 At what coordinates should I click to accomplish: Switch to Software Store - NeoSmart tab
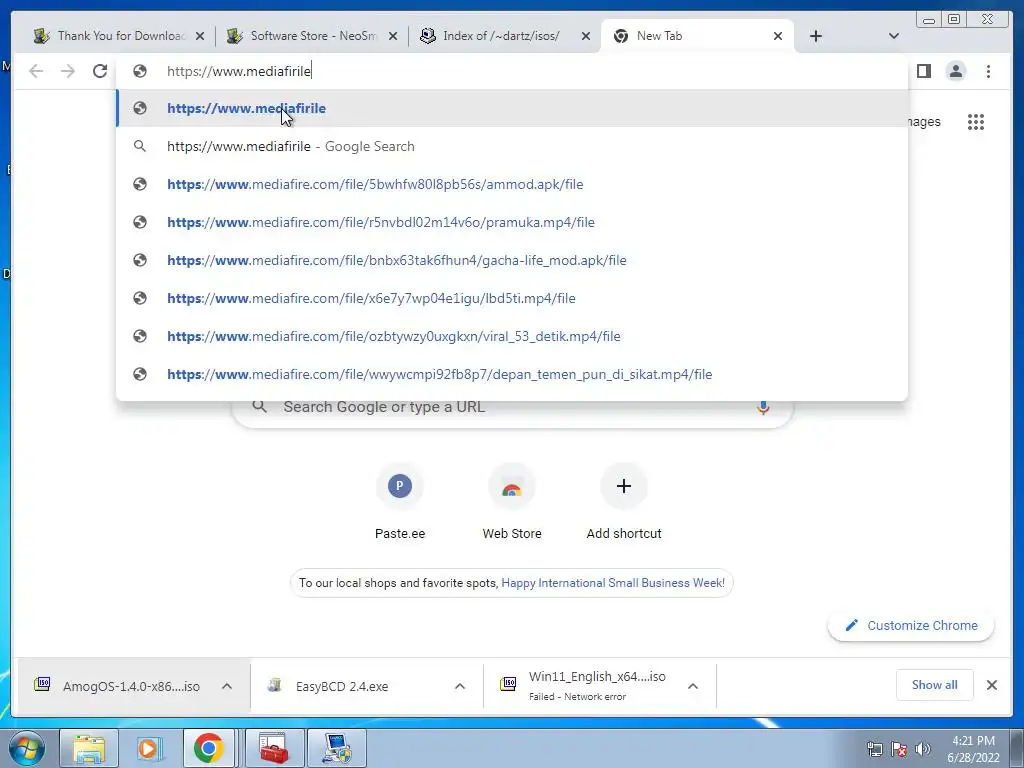312,36
